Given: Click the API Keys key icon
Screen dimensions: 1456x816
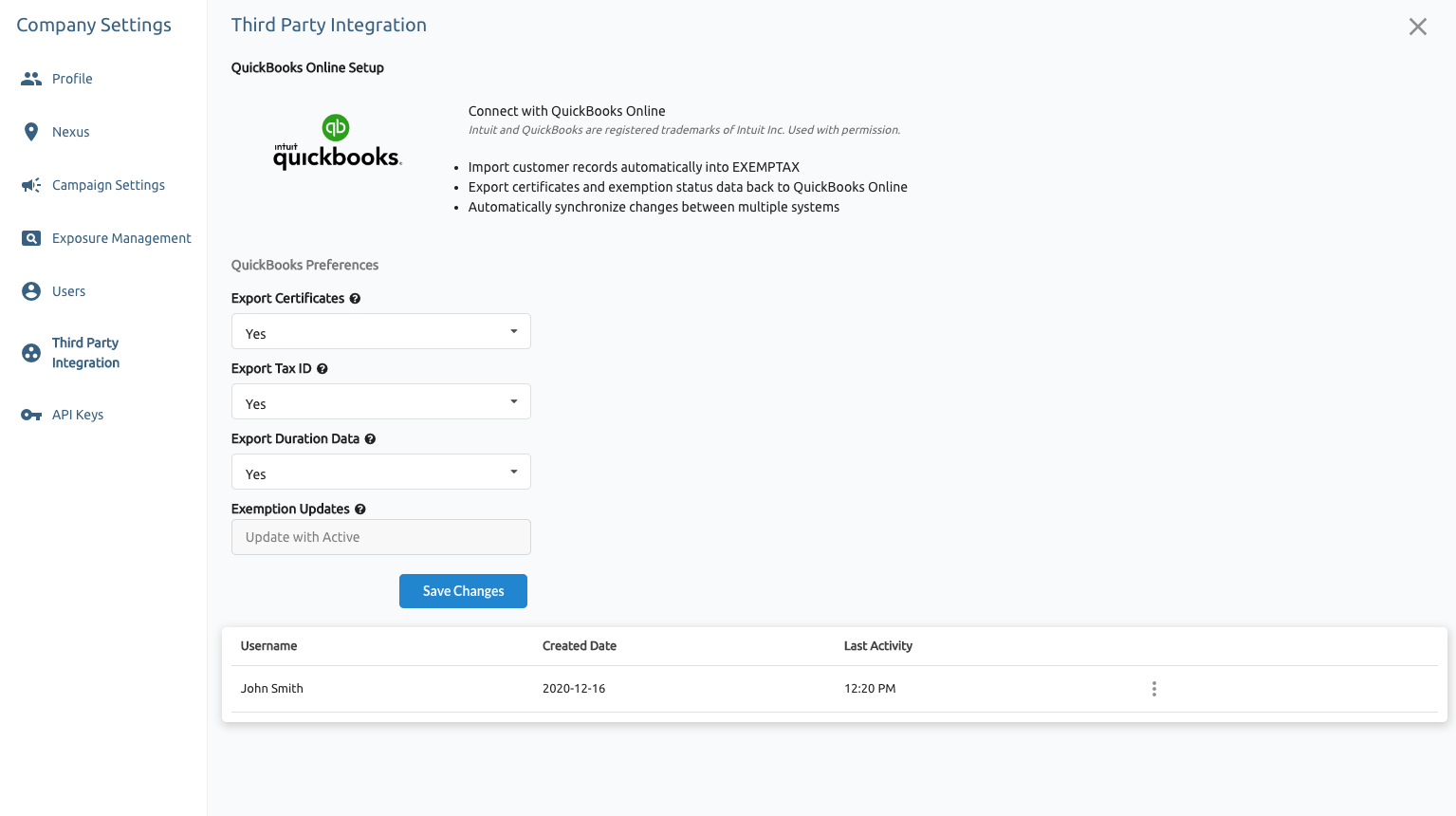Looking at the screenshot, I should (31, 415).
